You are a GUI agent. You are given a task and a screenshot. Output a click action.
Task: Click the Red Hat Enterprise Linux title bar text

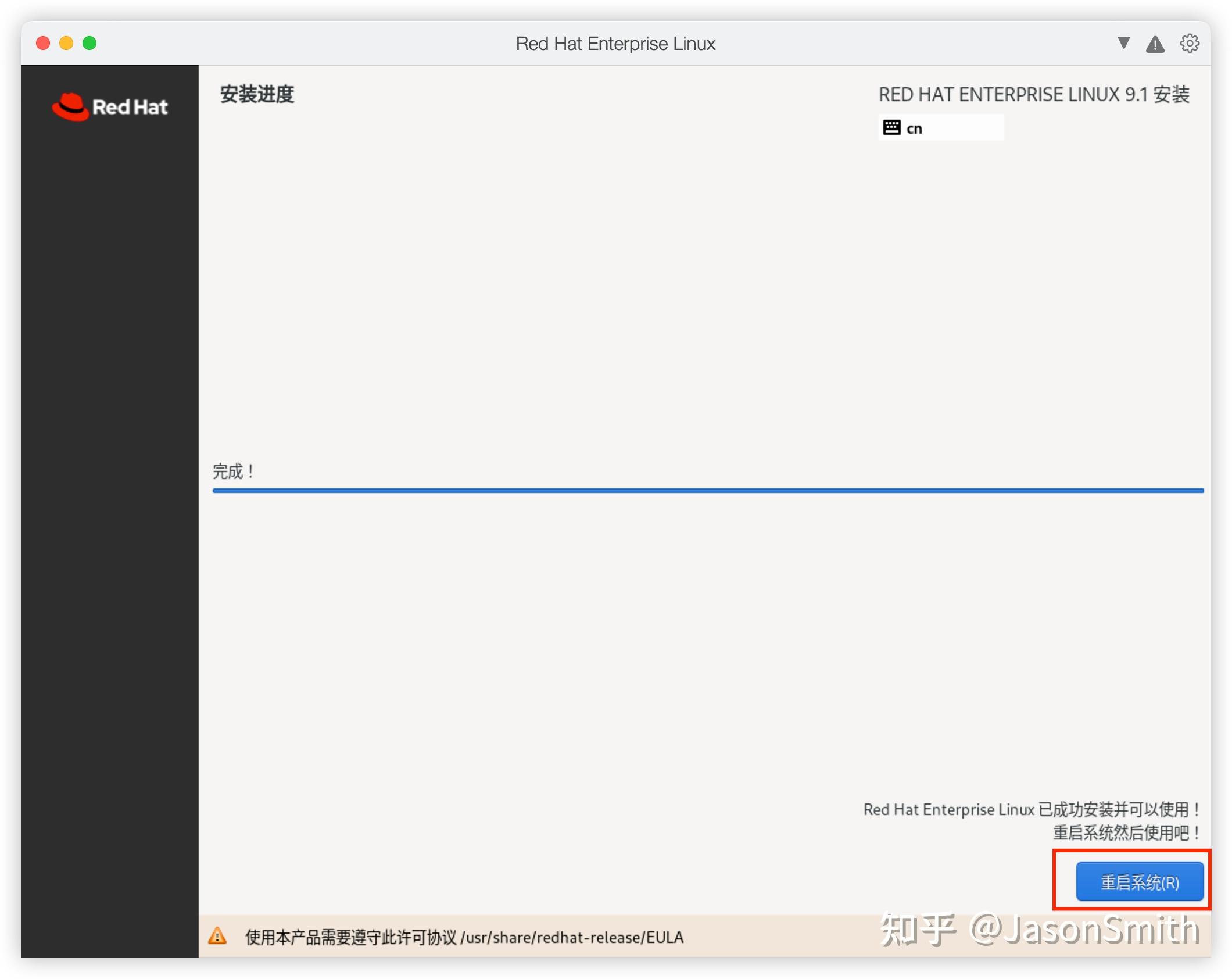[615, 43]
